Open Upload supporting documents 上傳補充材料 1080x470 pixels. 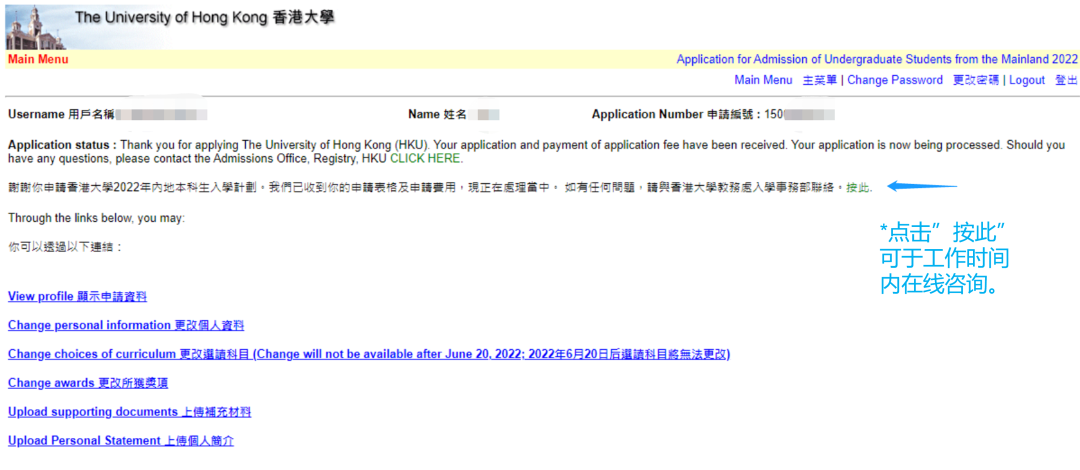[x=129, y=412]
